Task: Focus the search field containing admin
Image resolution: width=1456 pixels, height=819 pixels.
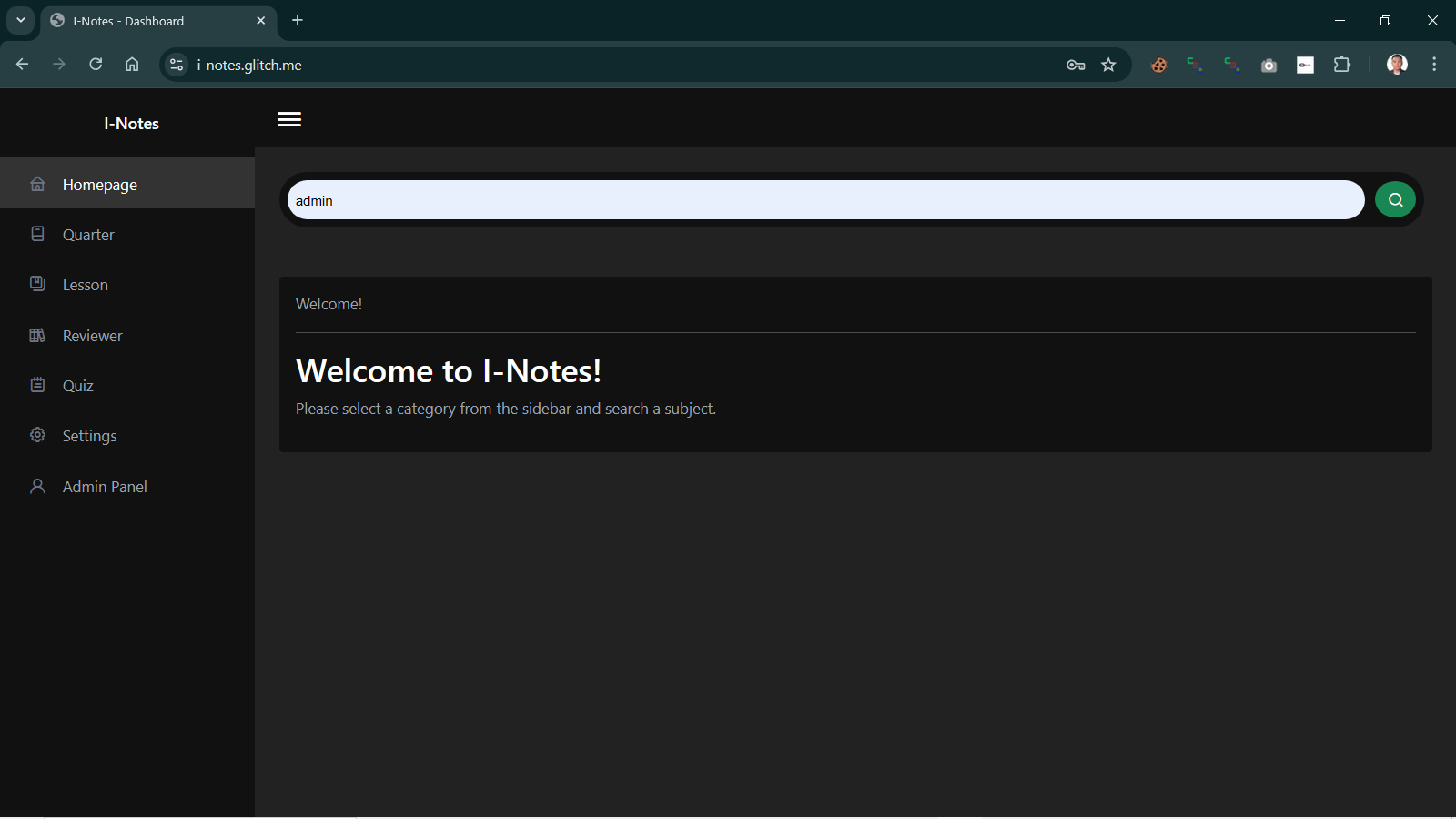Action: pyautogui.click(x=825, y=199)
